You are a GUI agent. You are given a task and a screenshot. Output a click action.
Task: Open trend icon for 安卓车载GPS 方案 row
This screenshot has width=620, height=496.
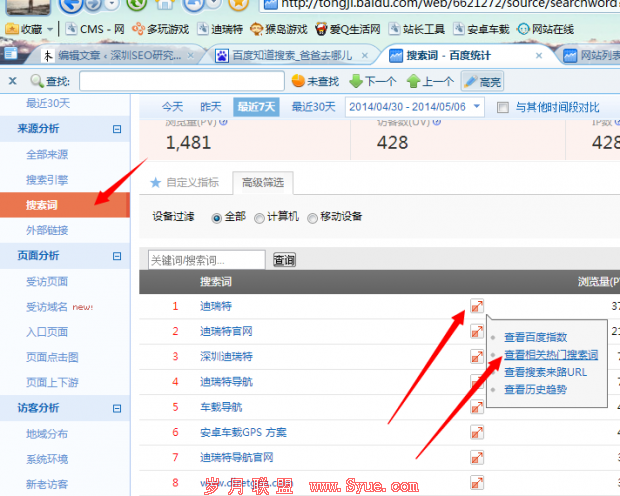tap(477, 432)
